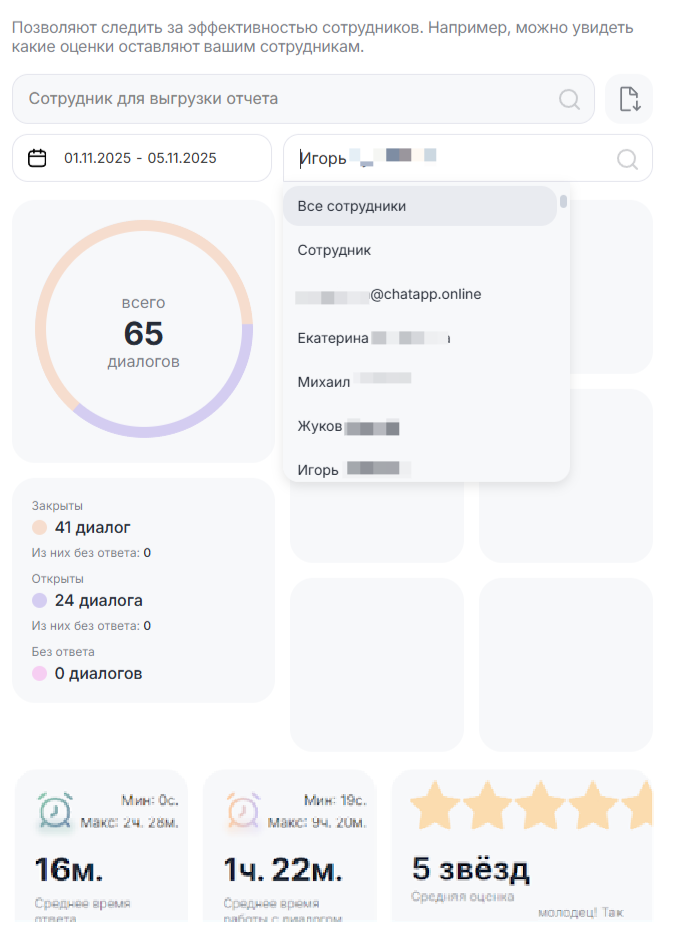Click search magnifier in report employee field

(x=569, y=99)
